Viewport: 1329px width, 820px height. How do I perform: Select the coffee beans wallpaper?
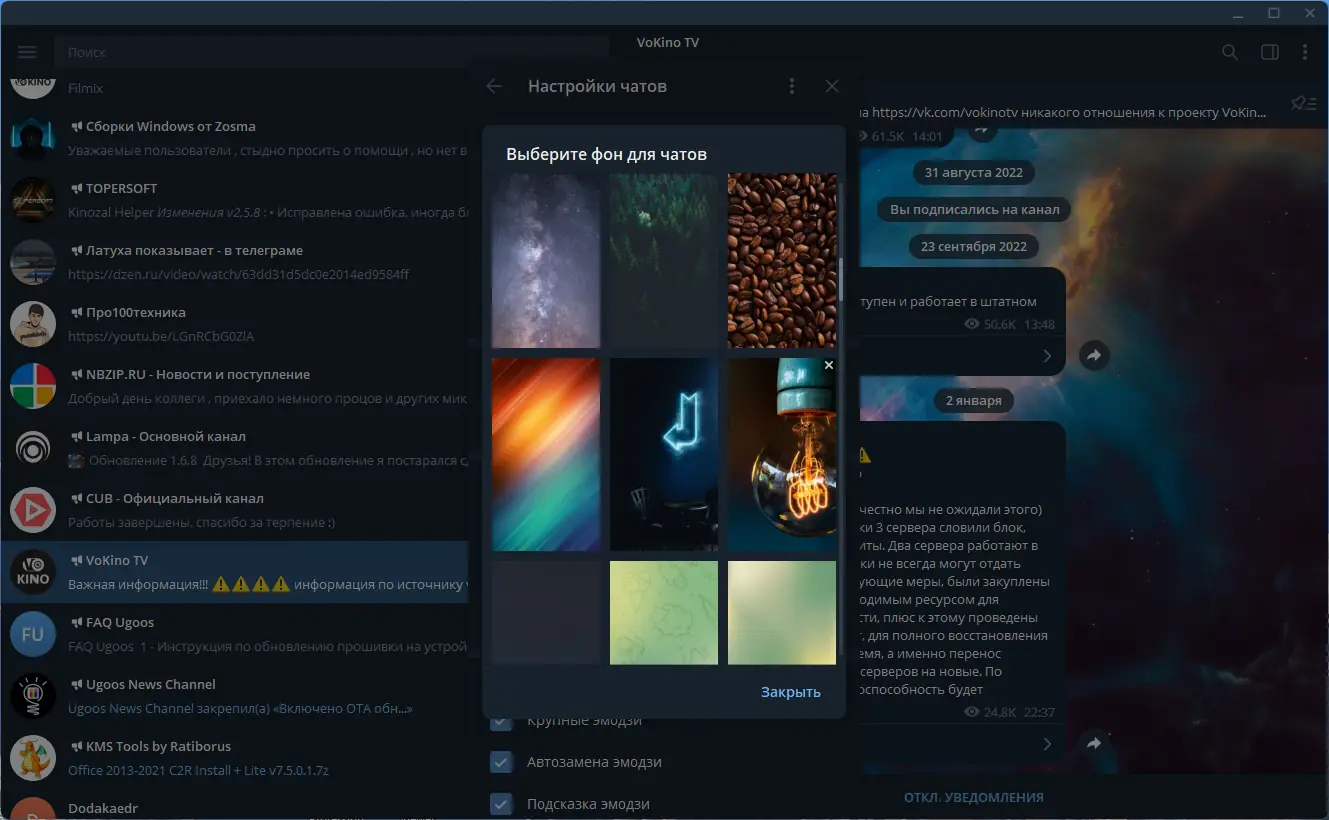point(782,261)
